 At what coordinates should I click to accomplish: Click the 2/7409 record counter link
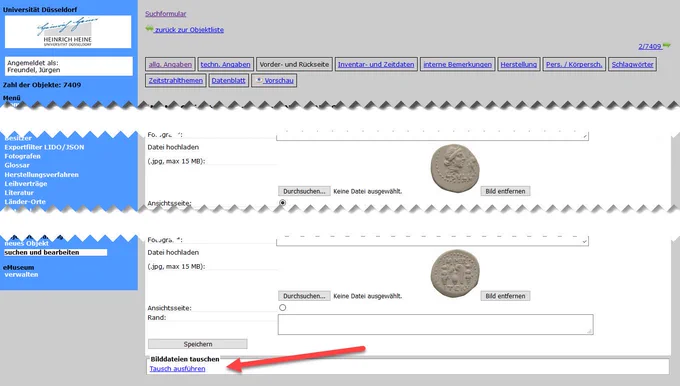tap(650, 46)
